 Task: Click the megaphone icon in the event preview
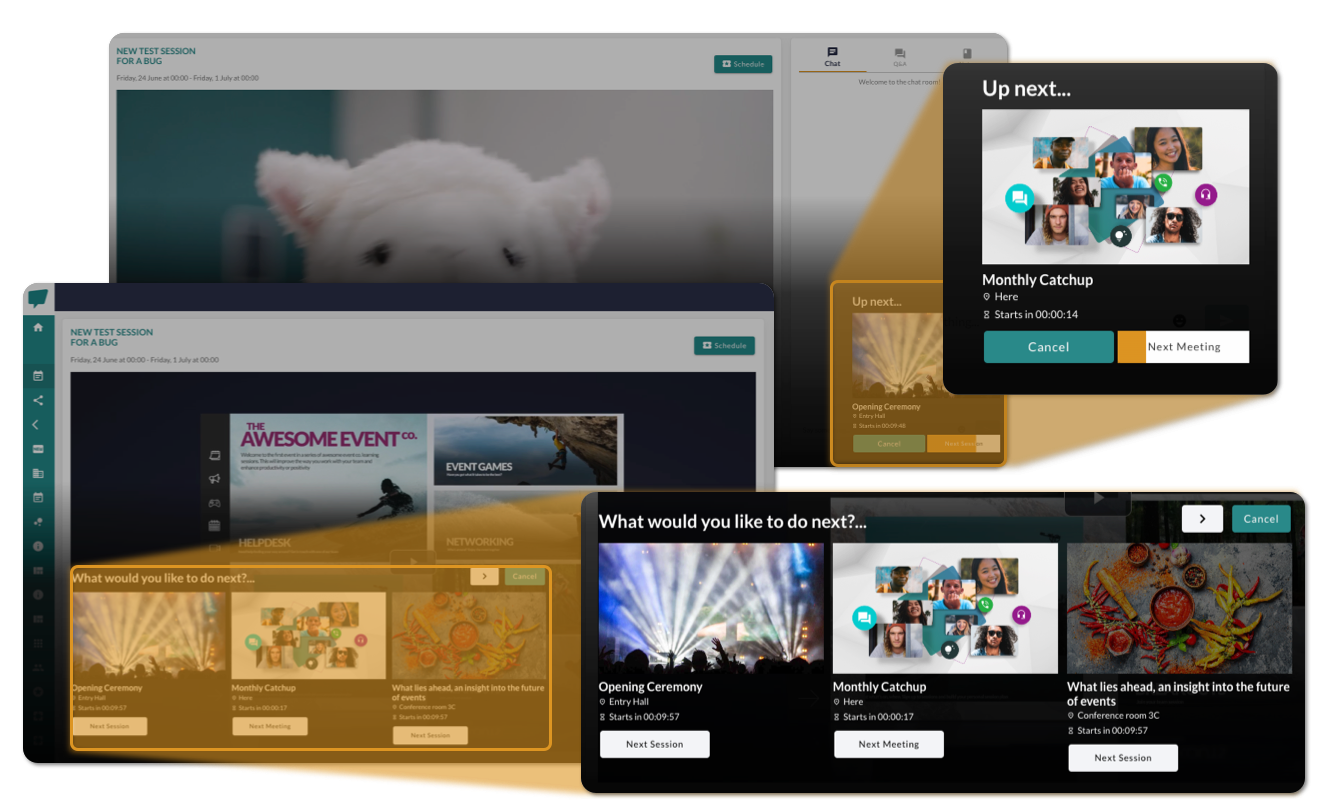214,479
